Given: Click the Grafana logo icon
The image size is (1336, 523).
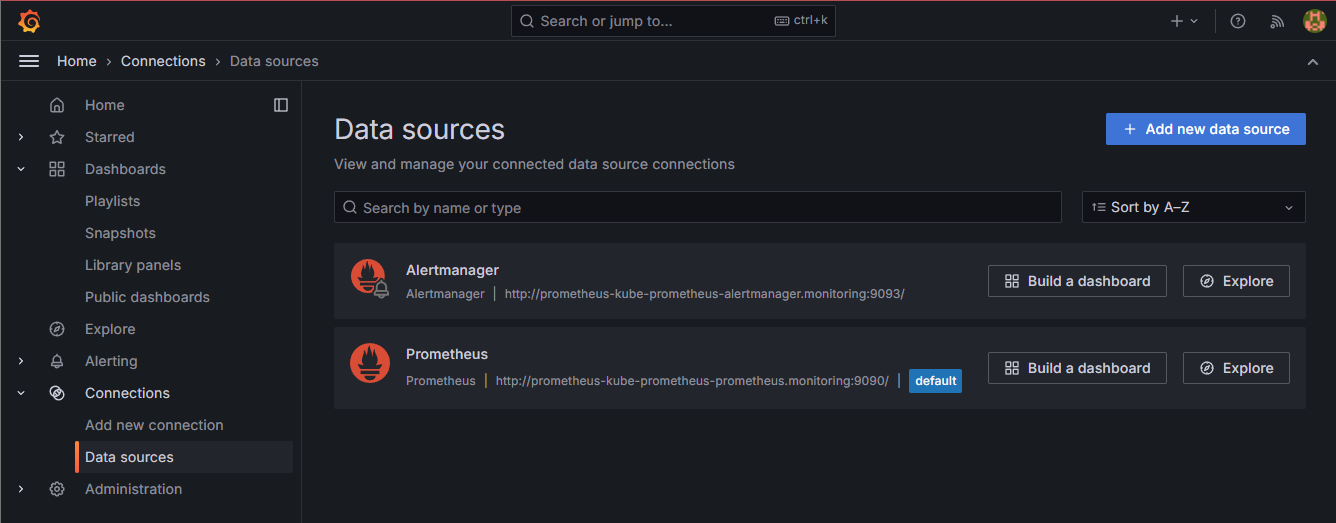Looking at the screenshot, I should click(x=29, y=20).
